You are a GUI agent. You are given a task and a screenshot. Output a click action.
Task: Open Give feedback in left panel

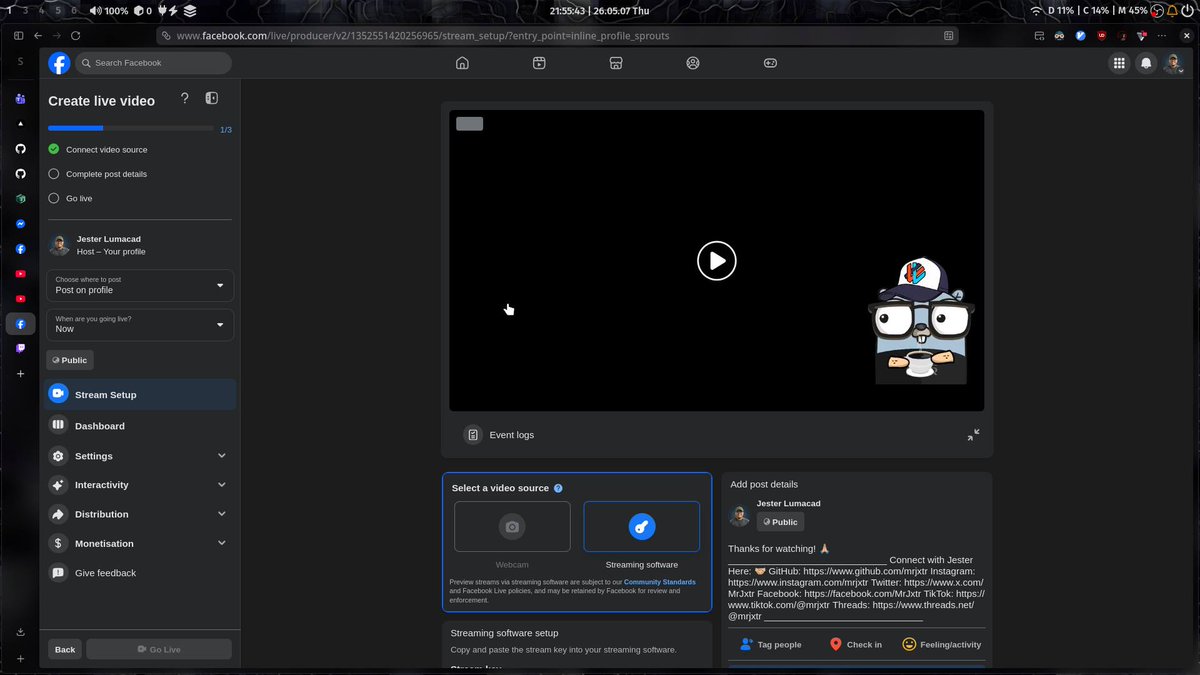[x=140, y=573]
